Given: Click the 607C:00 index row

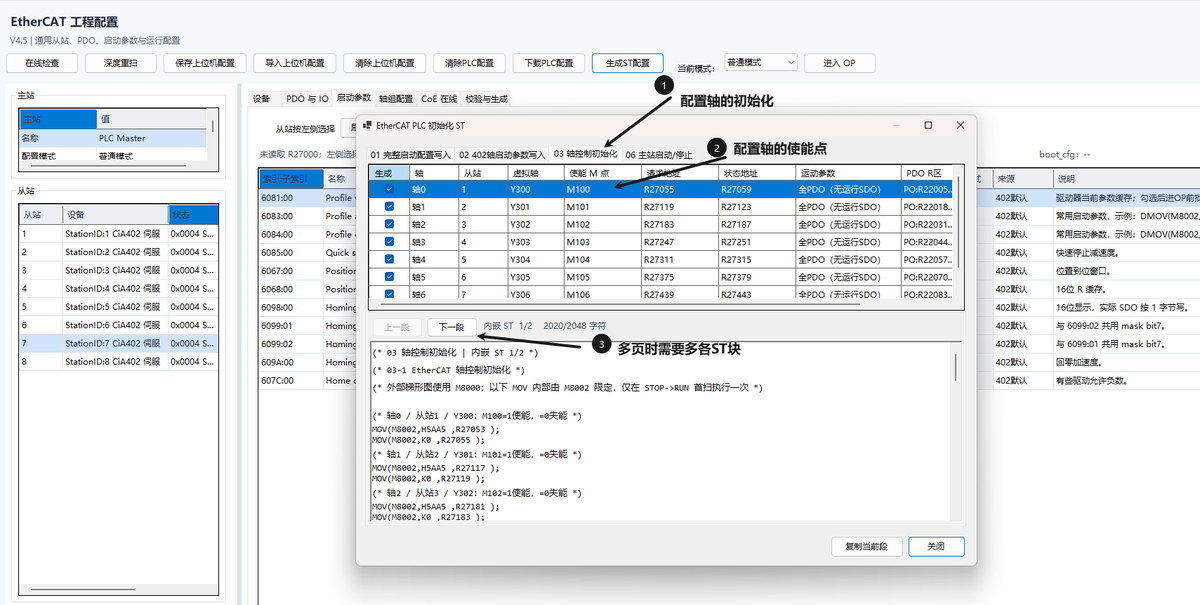Looking at the screenshot, I should point(290,380).
